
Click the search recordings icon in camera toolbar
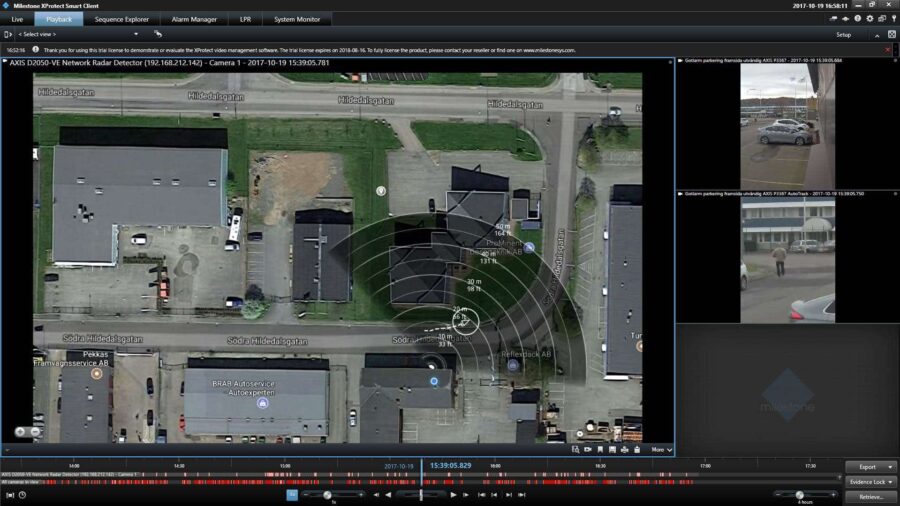(575, 450)
